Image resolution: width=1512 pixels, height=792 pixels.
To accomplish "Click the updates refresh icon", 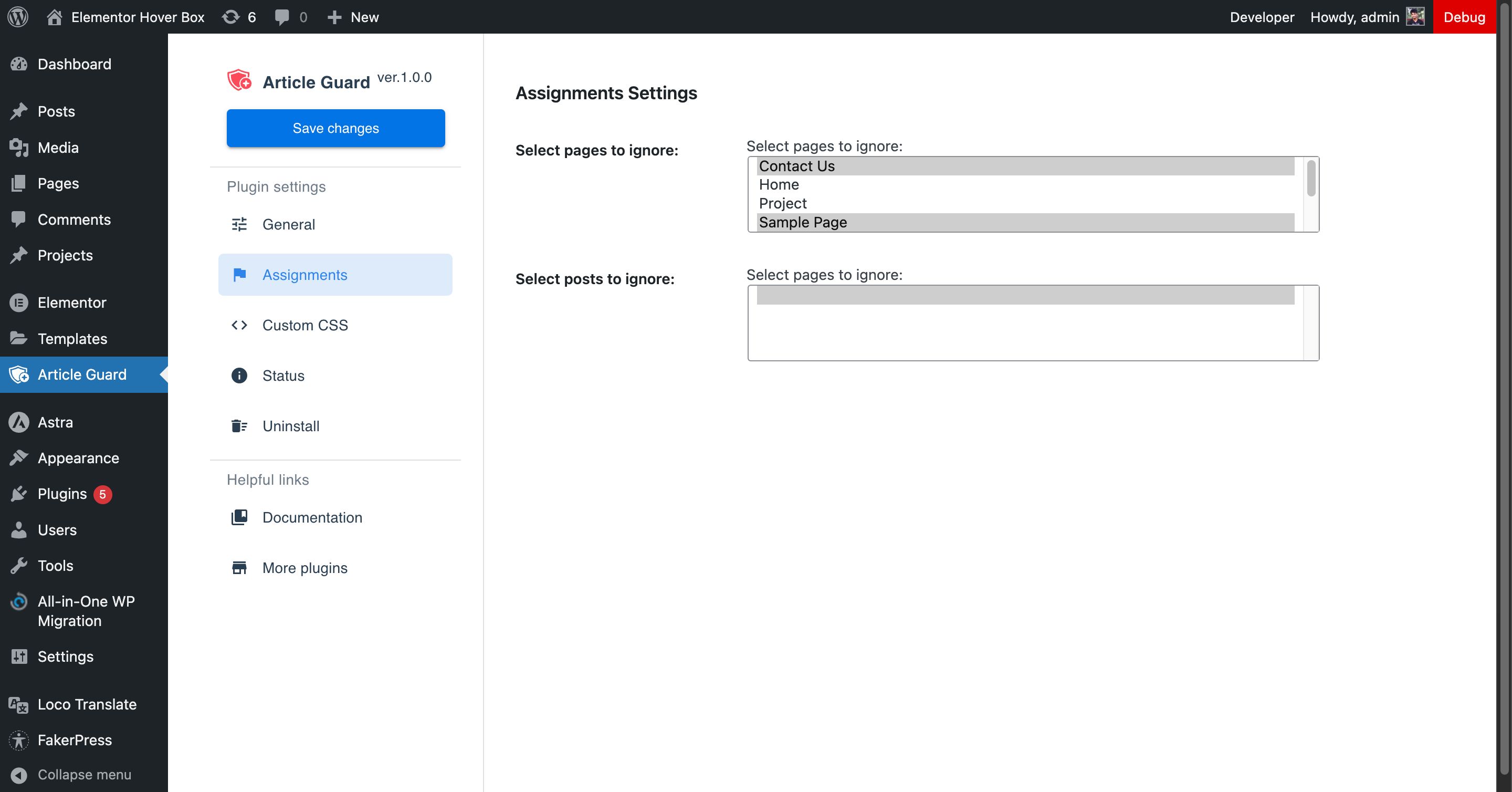I will pyautogui.click(x=230, y=16).
